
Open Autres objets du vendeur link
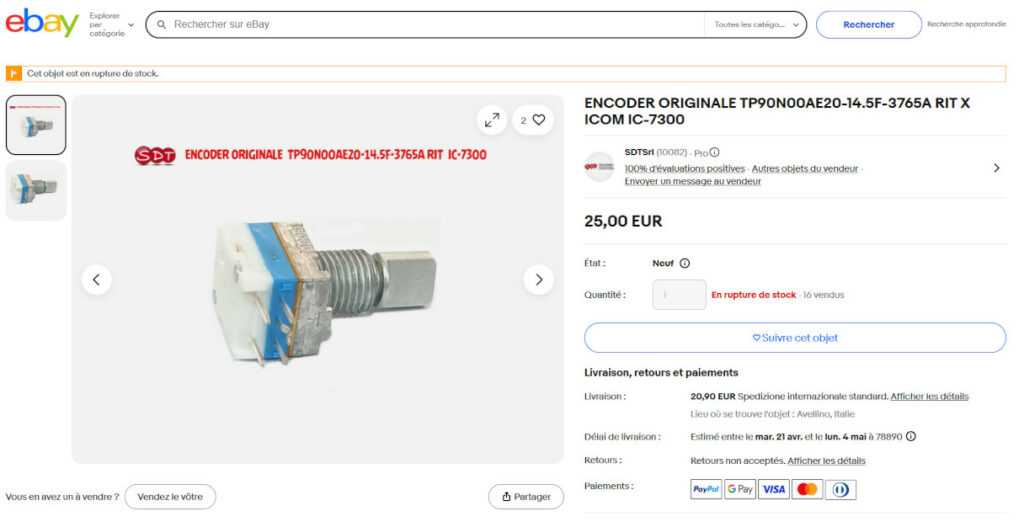805,169
